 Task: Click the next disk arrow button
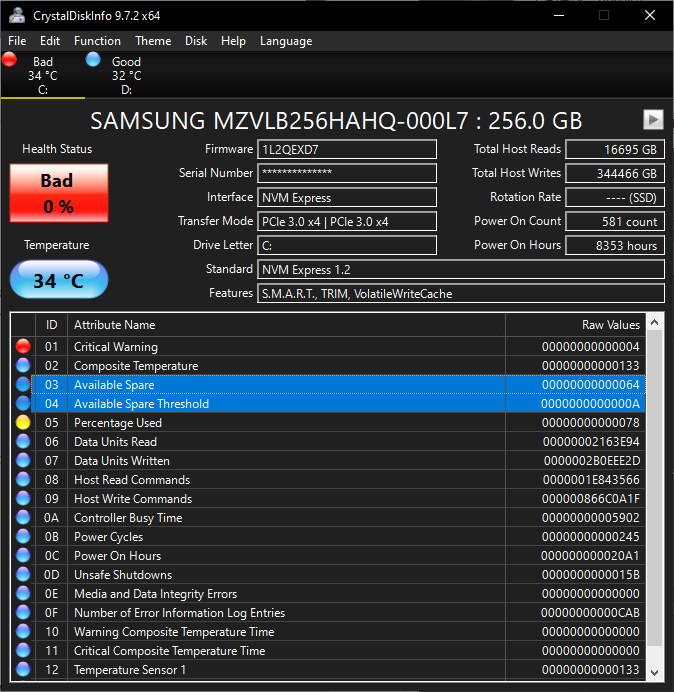(653, 119)
